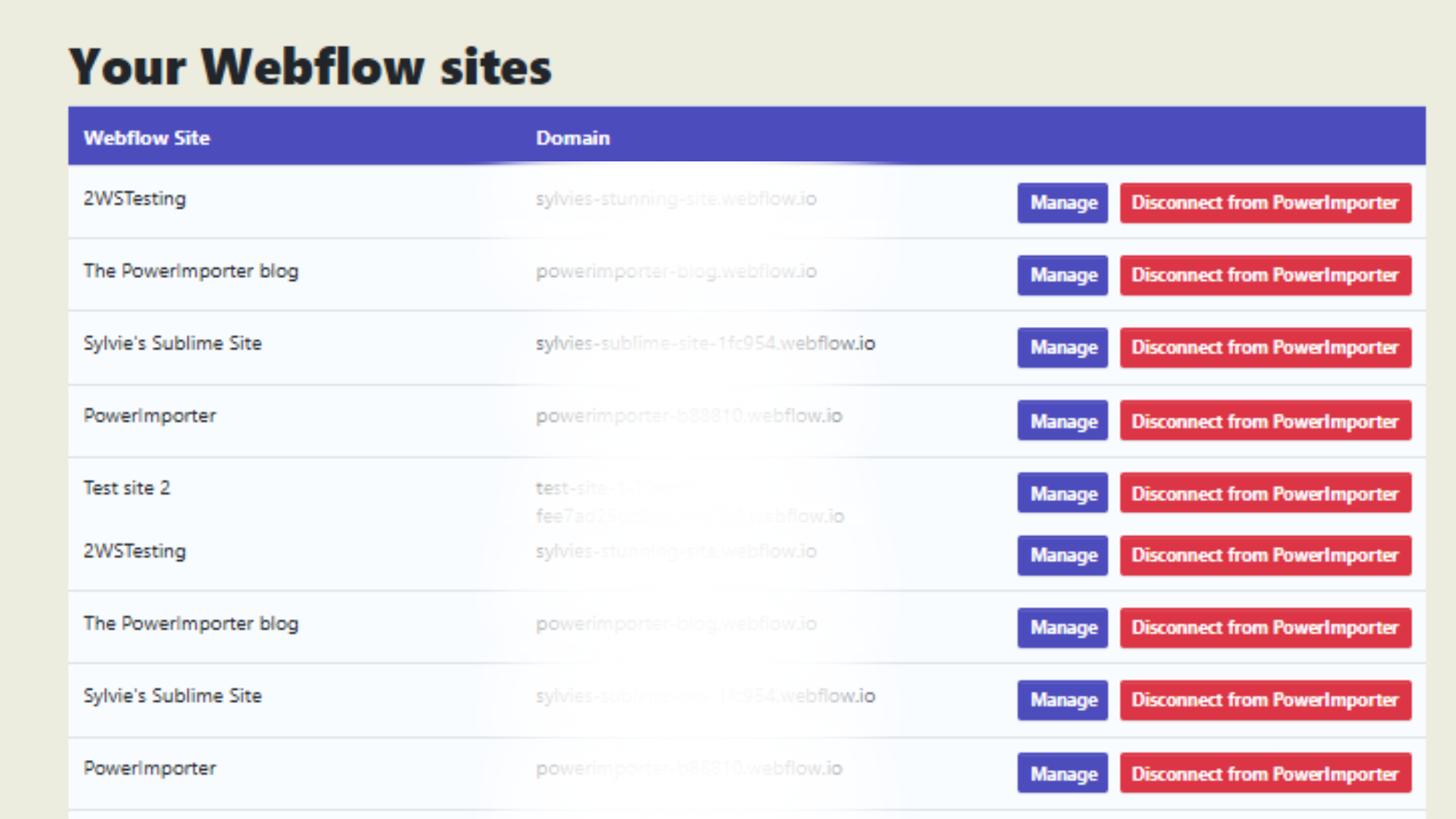This screenshot has height=819, width=1456.
Task: Click the first 'sylvies-sublime-site-1fc954.webflow.io' domain
Action: click(705, 343)
